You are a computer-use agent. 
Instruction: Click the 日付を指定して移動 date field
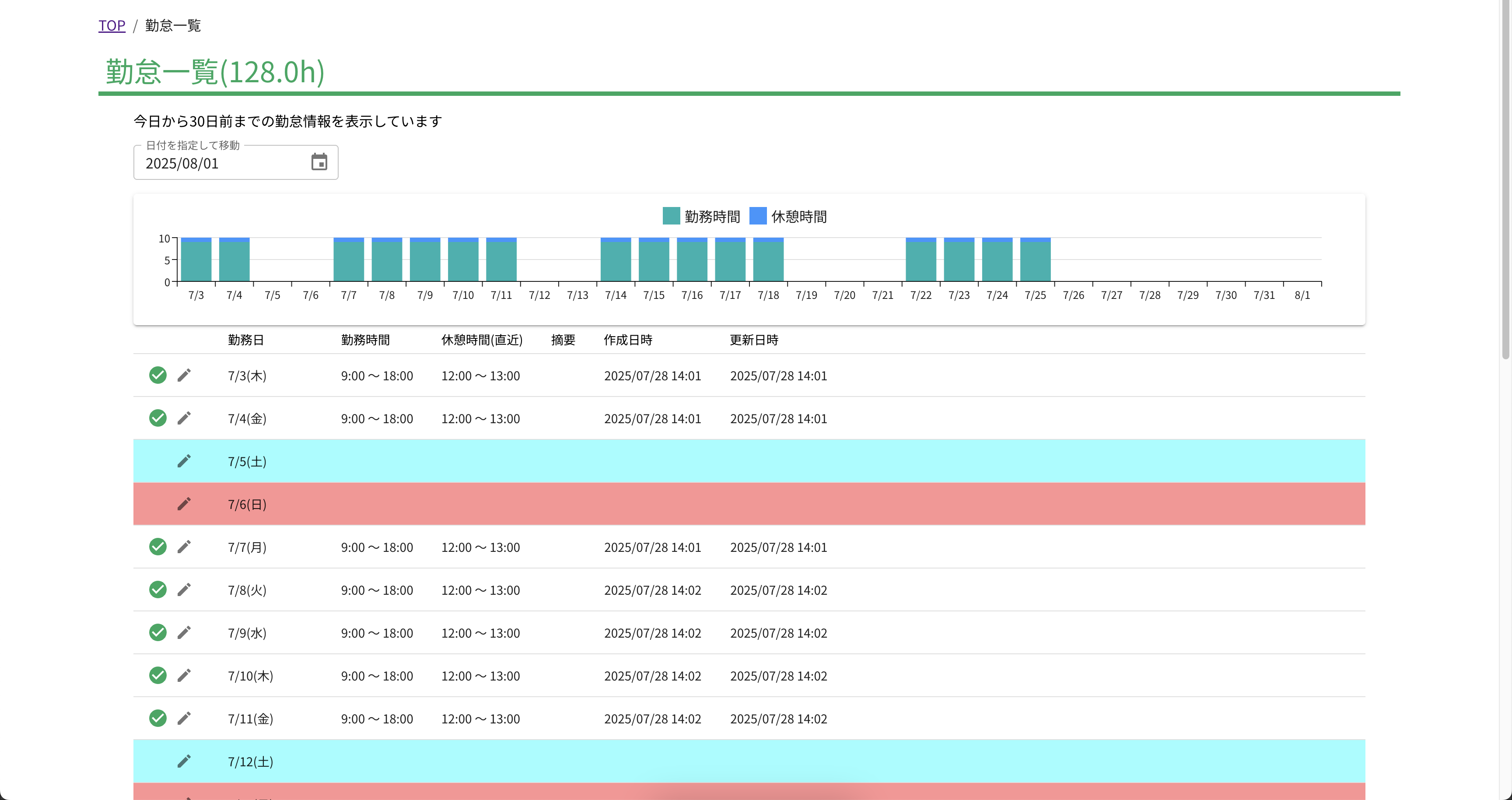(x=223, y=163)
